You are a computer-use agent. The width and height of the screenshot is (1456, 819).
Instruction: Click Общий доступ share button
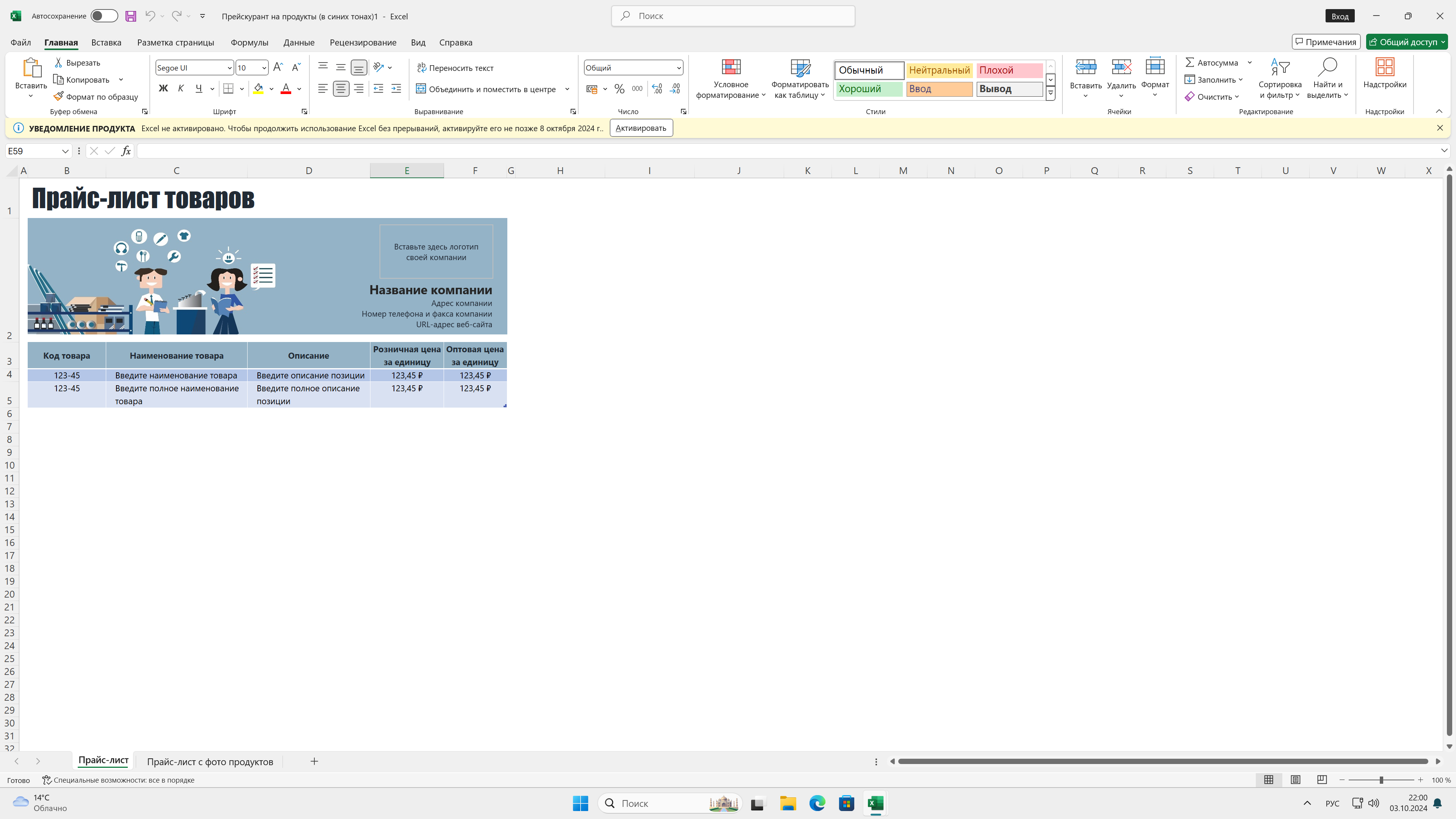click(x=1407, y=42)
